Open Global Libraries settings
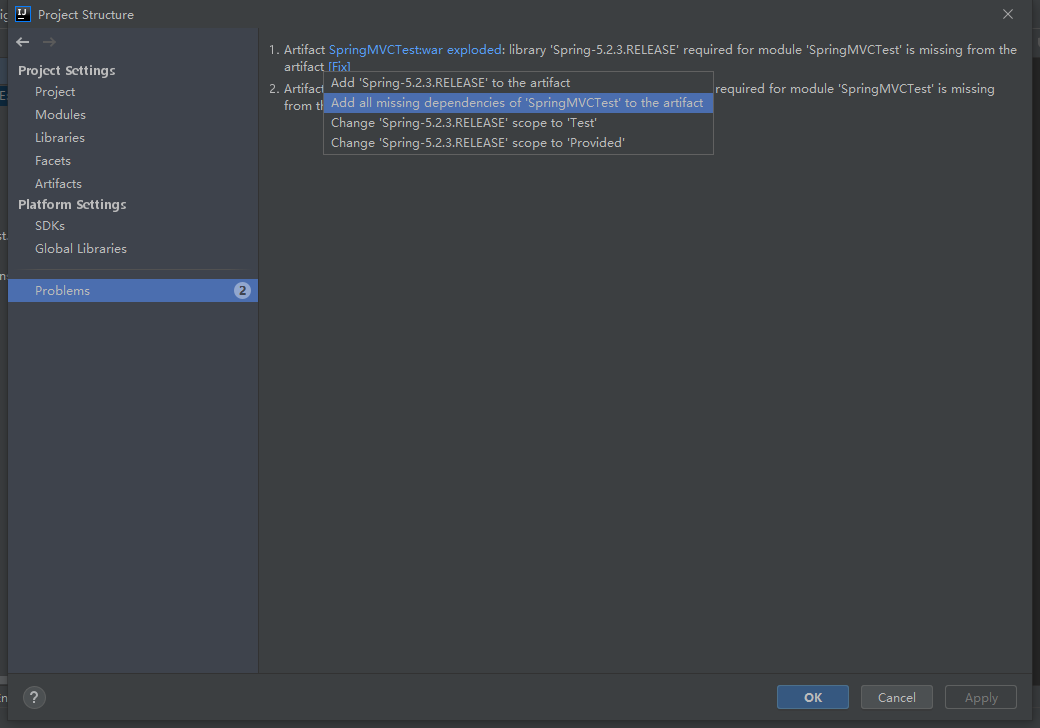This screenshot has width=1040, height=728. point(80,248)
